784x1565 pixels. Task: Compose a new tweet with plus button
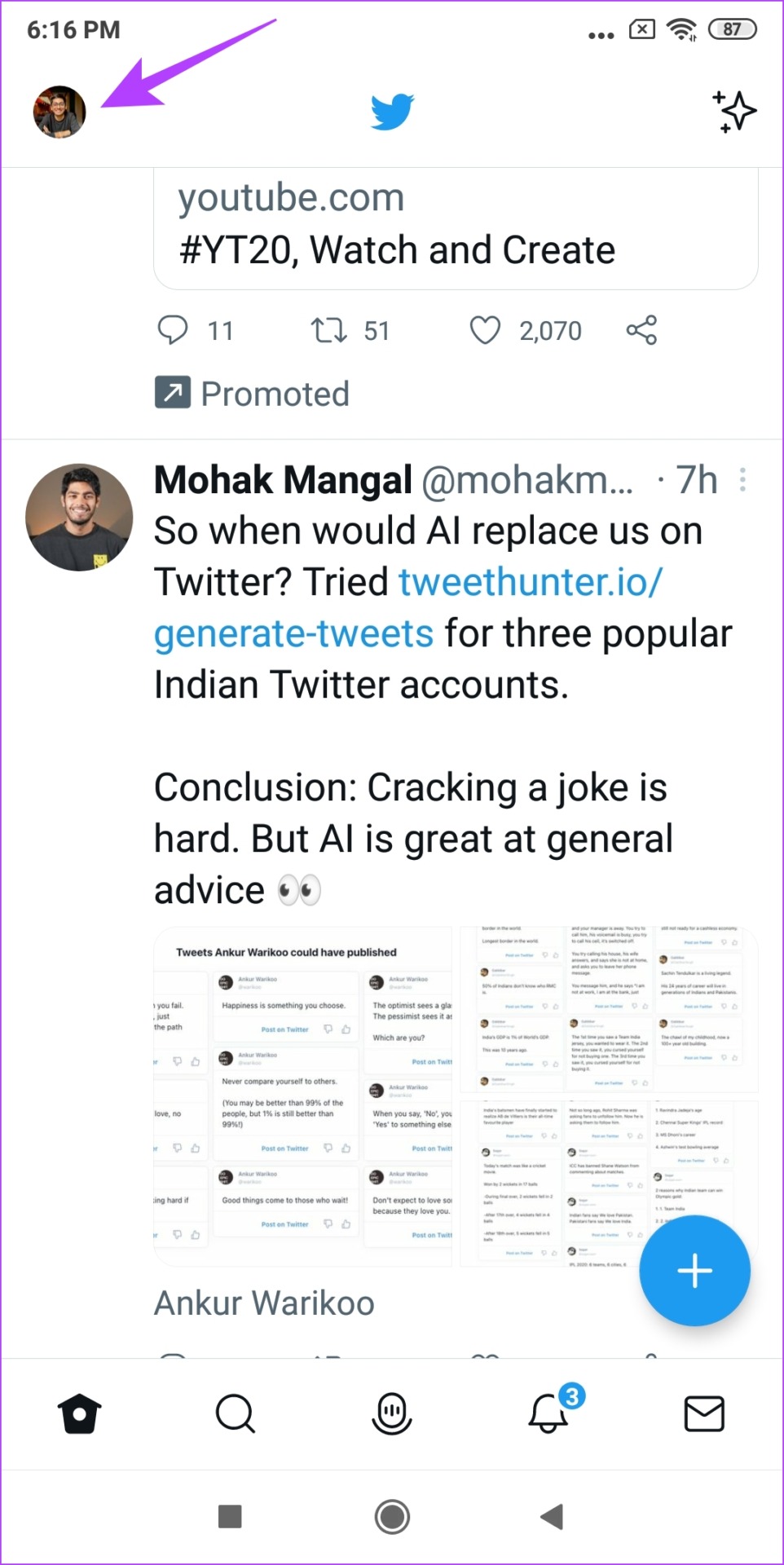coord(694,1270)
